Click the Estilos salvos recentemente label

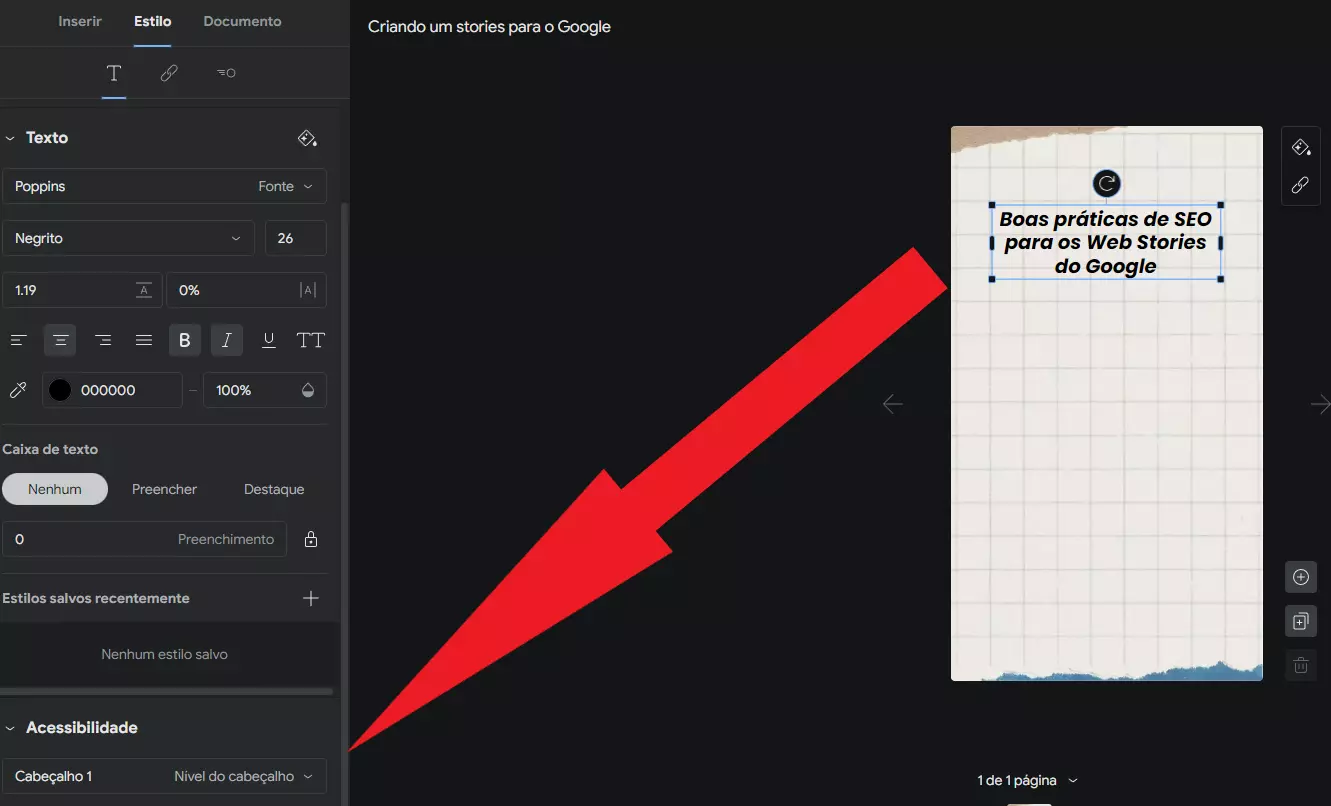[96, 598]
